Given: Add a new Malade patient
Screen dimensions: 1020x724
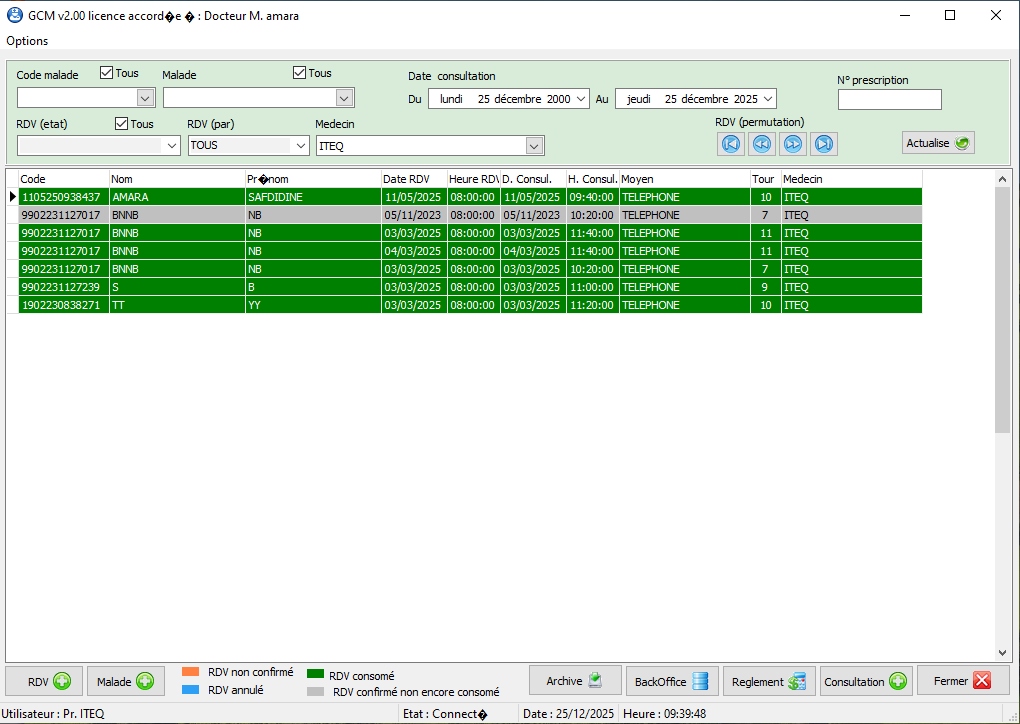Looking at the screenshot, I should [126, 682].
